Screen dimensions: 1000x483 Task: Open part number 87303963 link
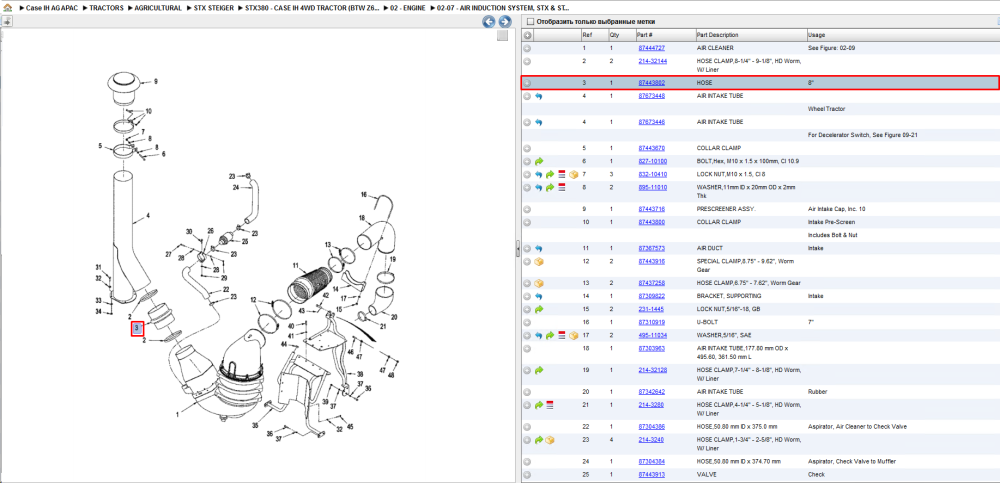point(651,348)
